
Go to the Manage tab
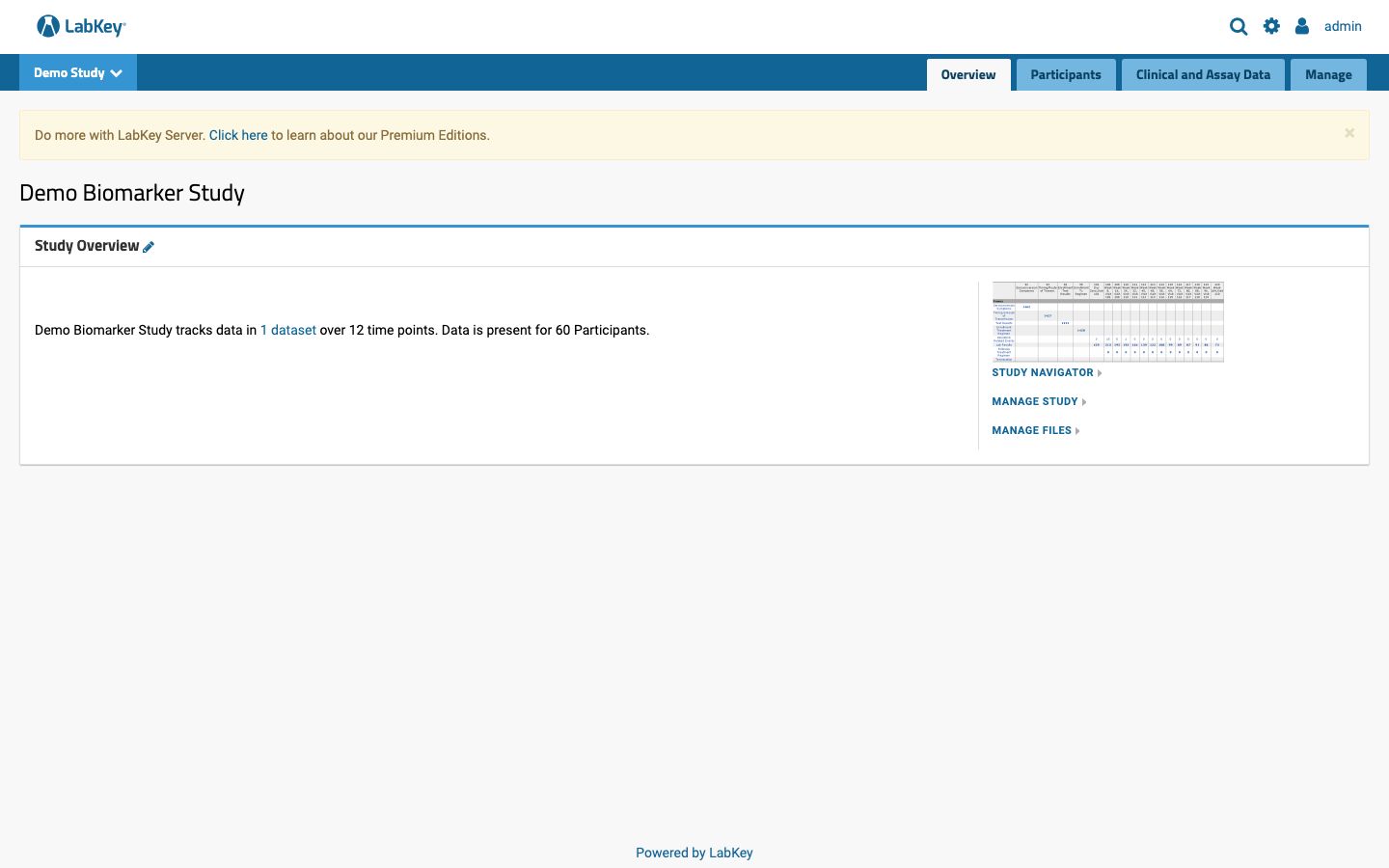tap(1328, 75)
